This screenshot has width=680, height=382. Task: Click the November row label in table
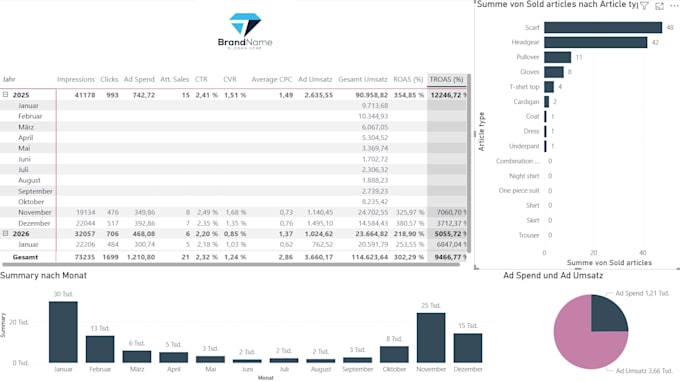tap(35, 212)
